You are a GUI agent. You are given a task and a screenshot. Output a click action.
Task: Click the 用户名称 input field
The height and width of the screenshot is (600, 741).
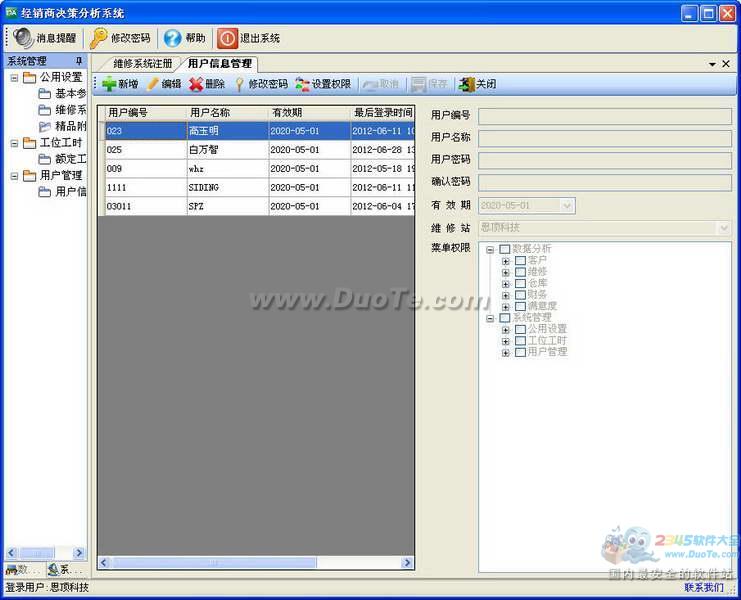click(x=604, y=138)
